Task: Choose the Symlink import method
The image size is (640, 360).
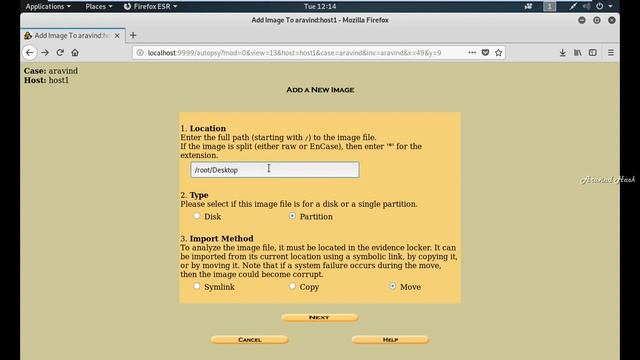Action: click(197, 286)
